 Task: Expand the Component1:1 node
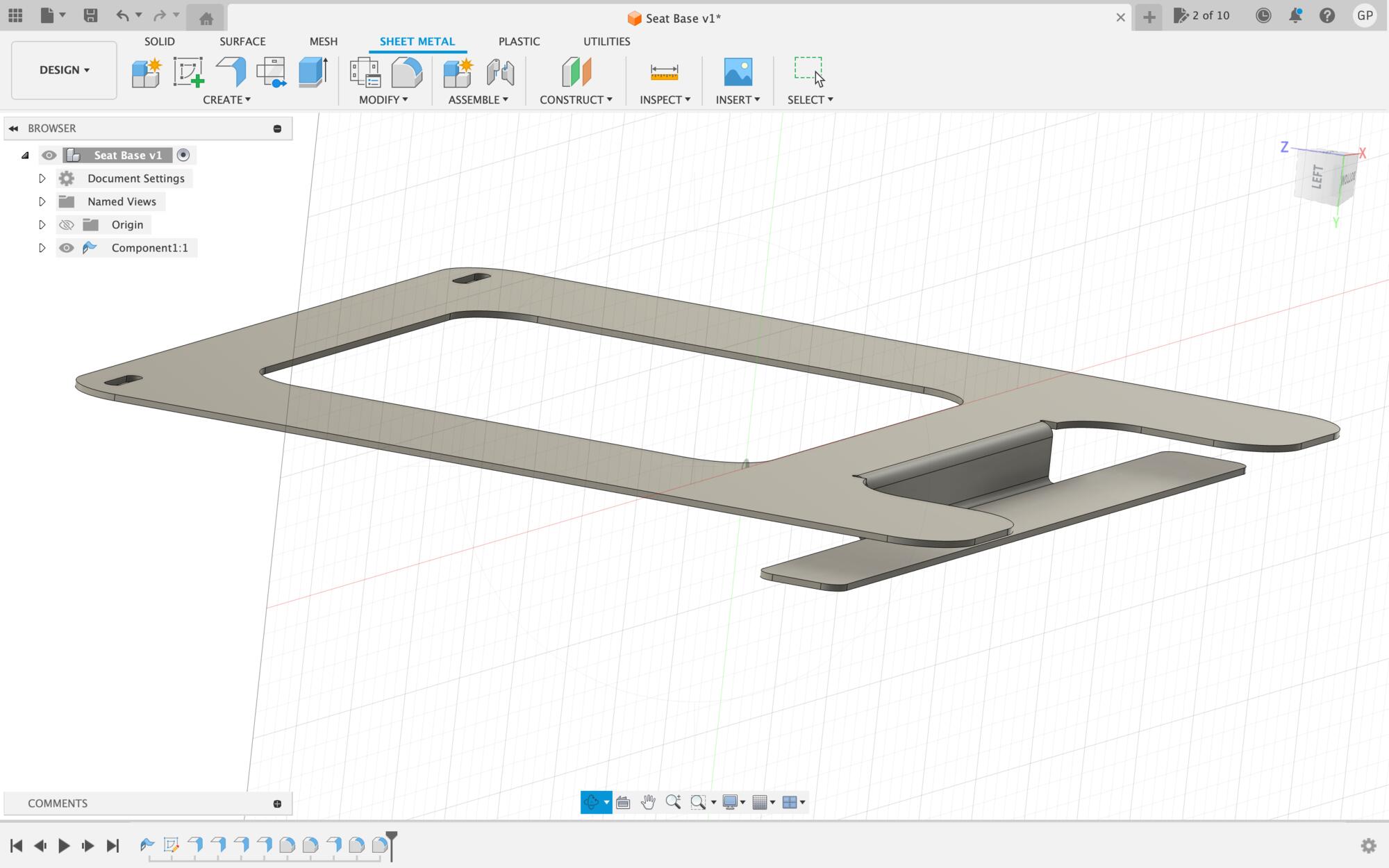tap(42, 248)
